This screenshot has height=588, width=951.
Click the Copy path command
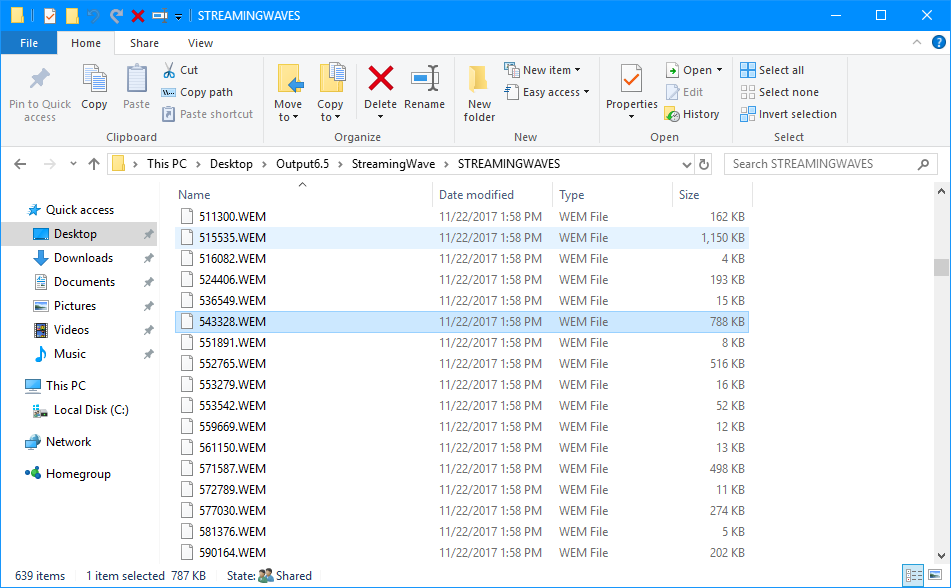click(197, 92)
